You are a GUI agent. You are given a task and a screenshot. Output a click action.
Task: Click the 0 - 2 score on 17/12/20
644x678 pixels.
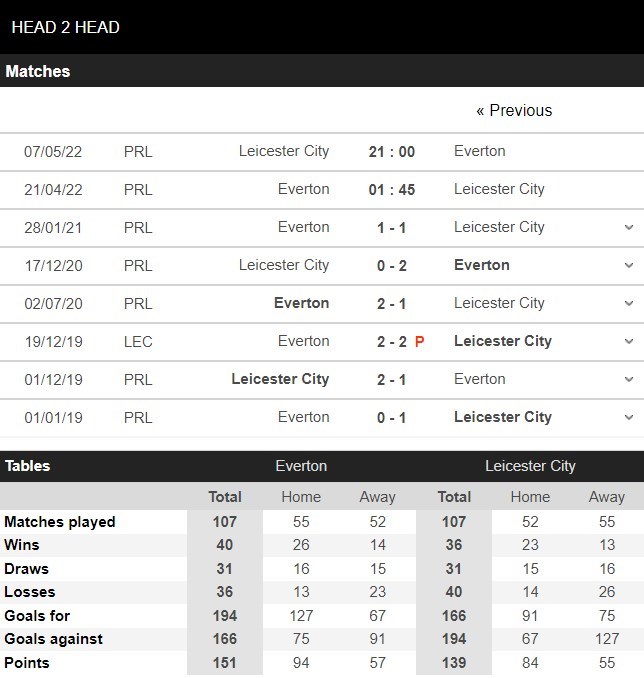coord(391,266)
